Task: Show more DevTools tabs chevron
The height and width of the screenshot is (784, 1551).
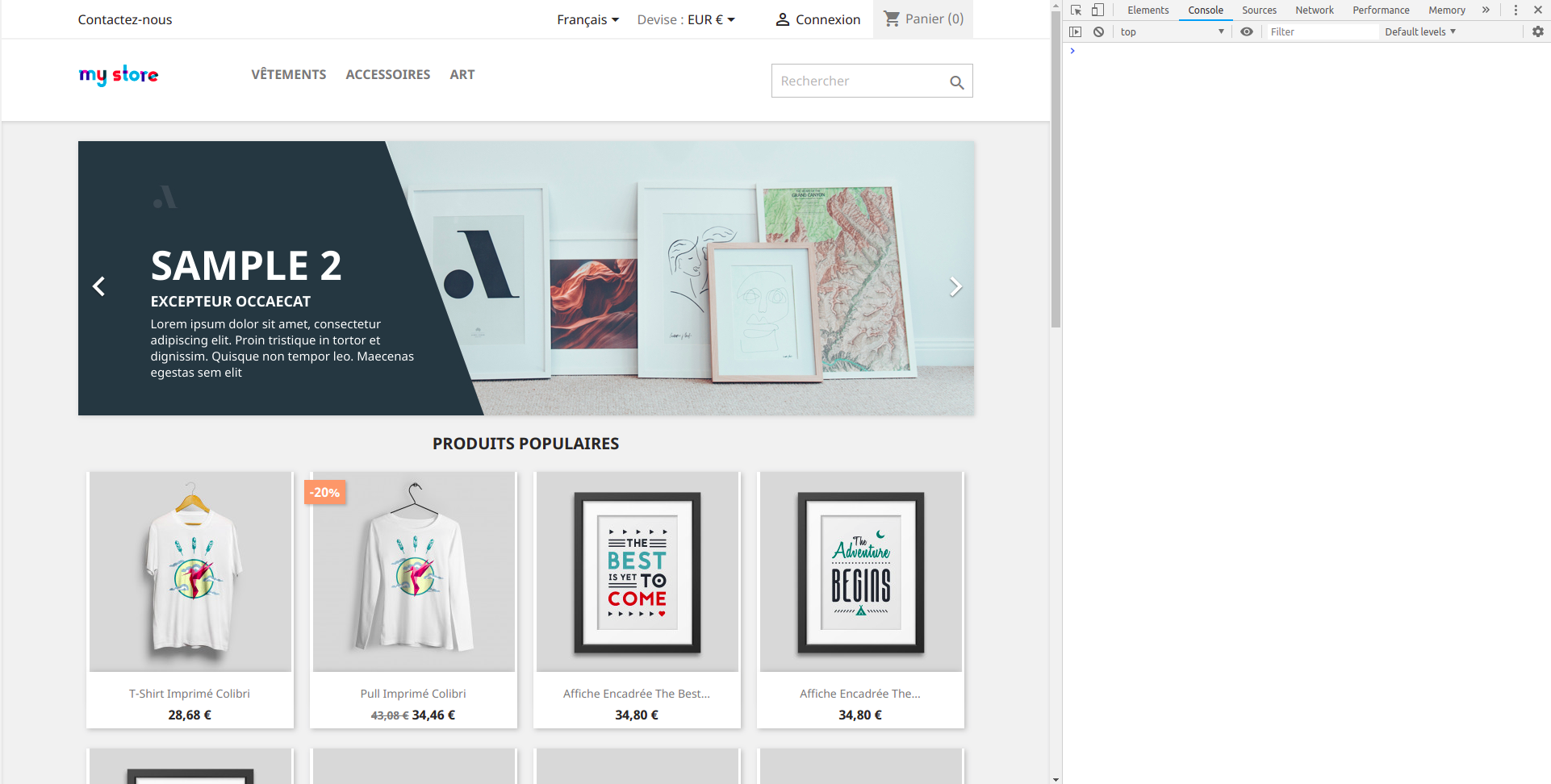Action: (x=1486, y=10)
